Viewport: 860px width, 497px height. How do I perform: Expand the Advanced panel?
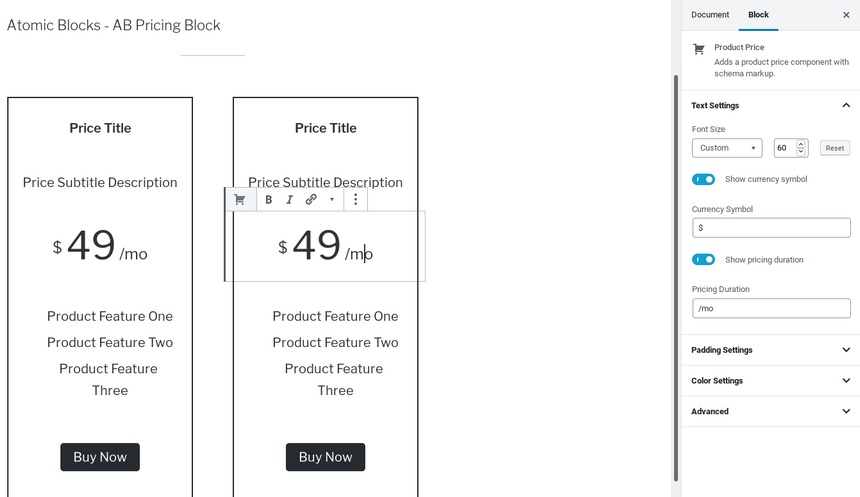click(x=771, y=411)
